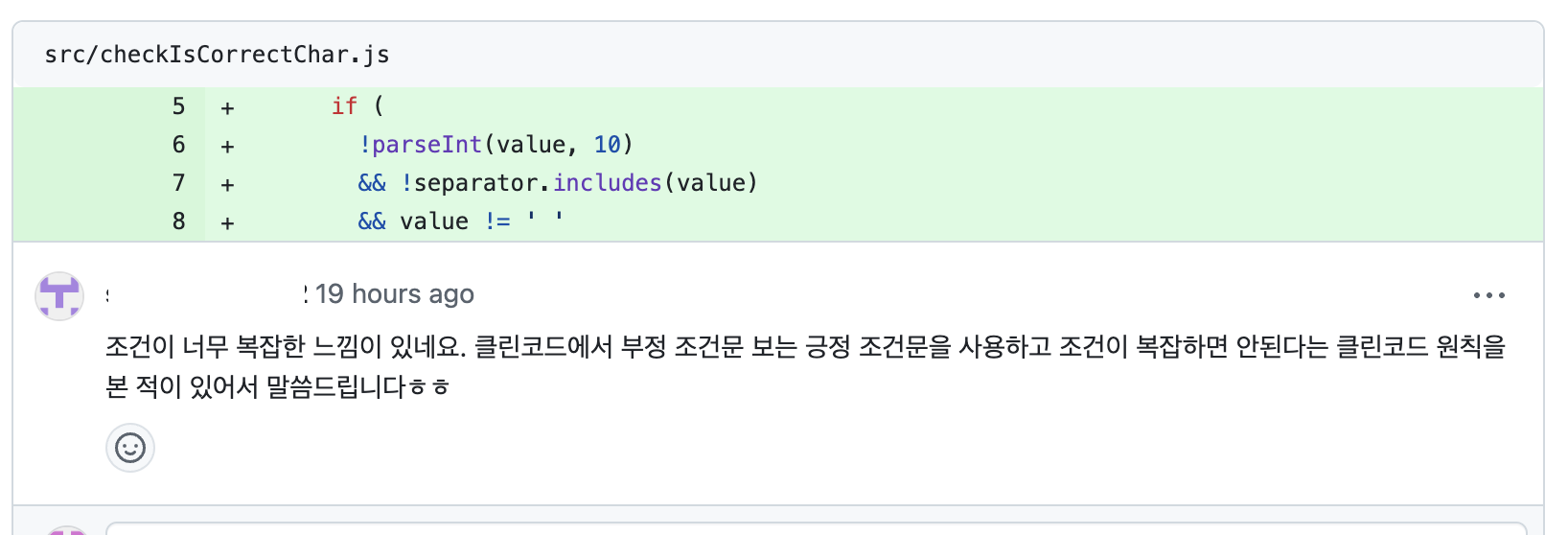Viewport: 1568px width, 535px height.
Task: Click the reply input box below comment
Action: point(816,528)
